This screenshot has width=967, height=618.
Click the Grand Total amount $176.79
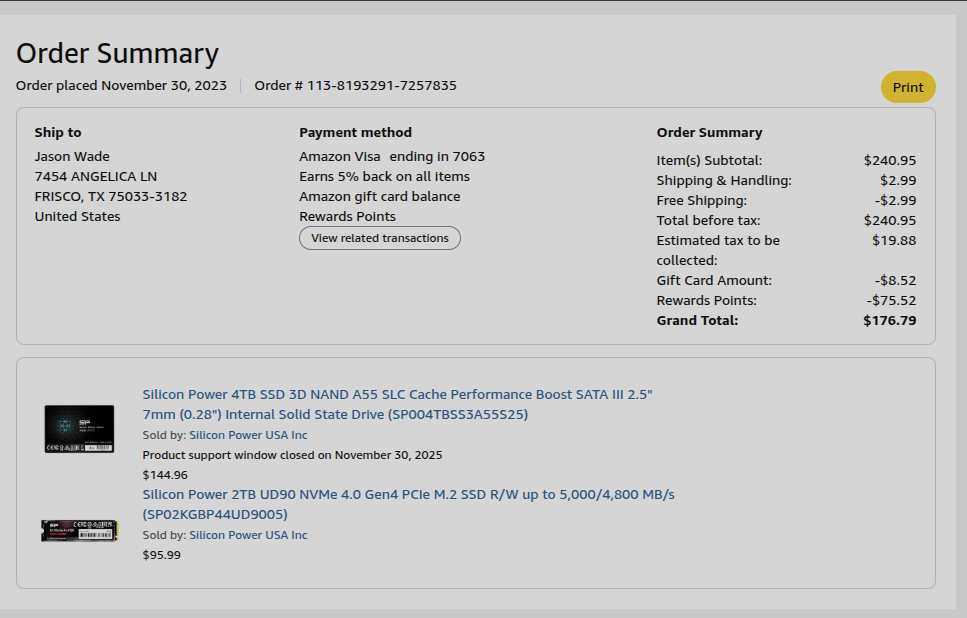tap(889, 321)
